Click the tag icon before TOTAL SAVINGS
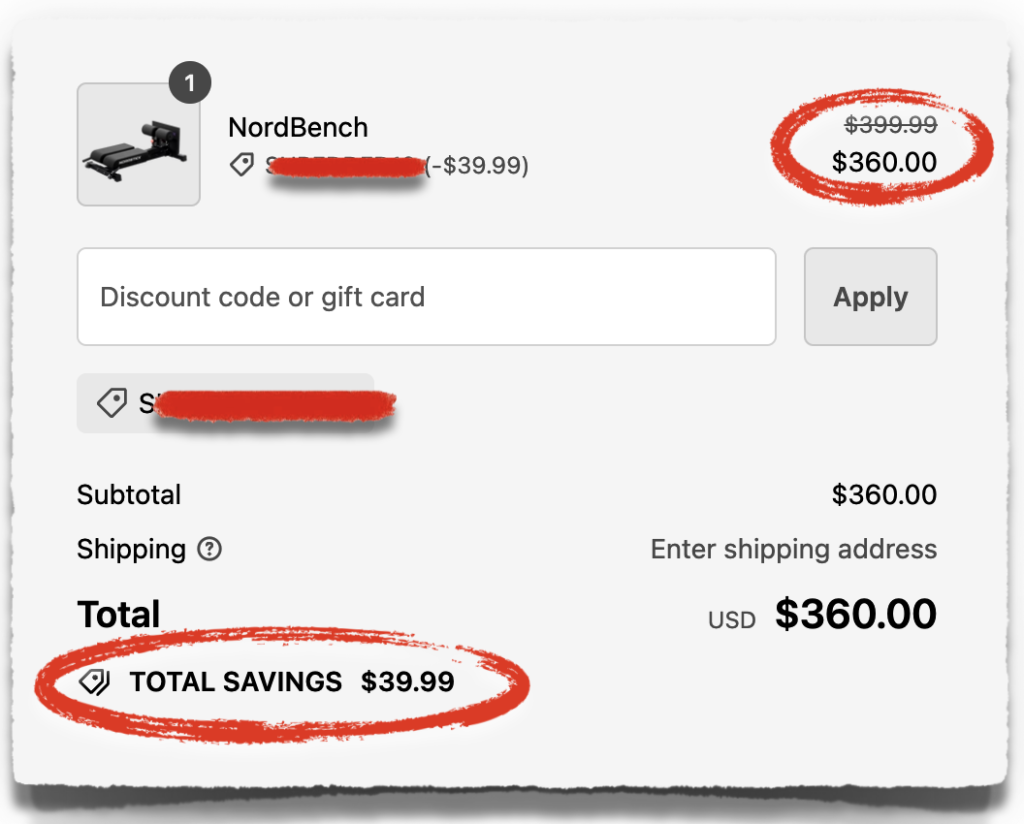This screenshot has width=1024, height=824. click(x=95, y=682)
